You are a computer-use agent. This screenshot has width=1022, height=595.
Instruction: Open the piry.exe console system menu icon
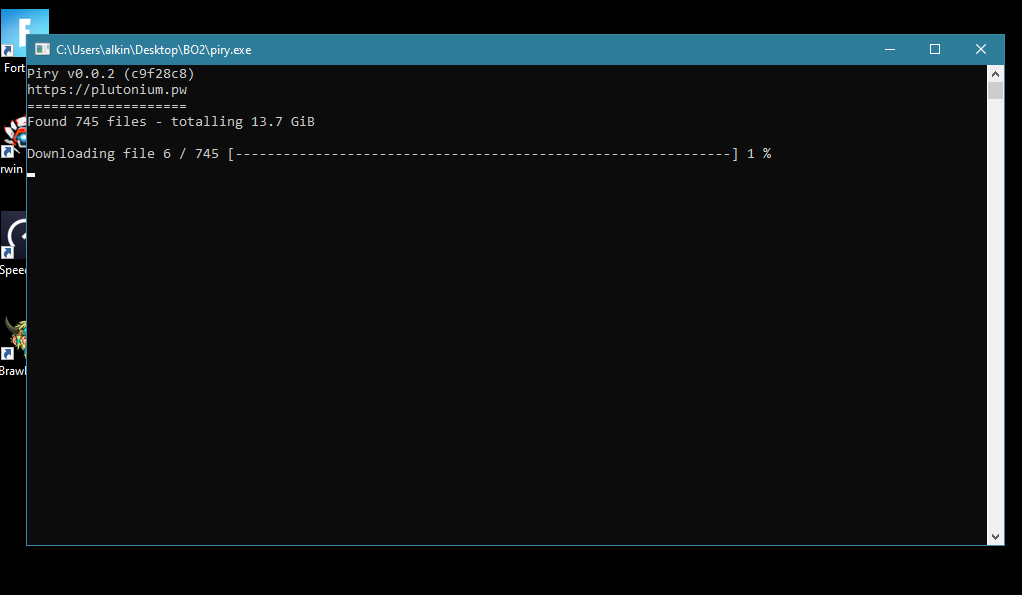(43, 49)
